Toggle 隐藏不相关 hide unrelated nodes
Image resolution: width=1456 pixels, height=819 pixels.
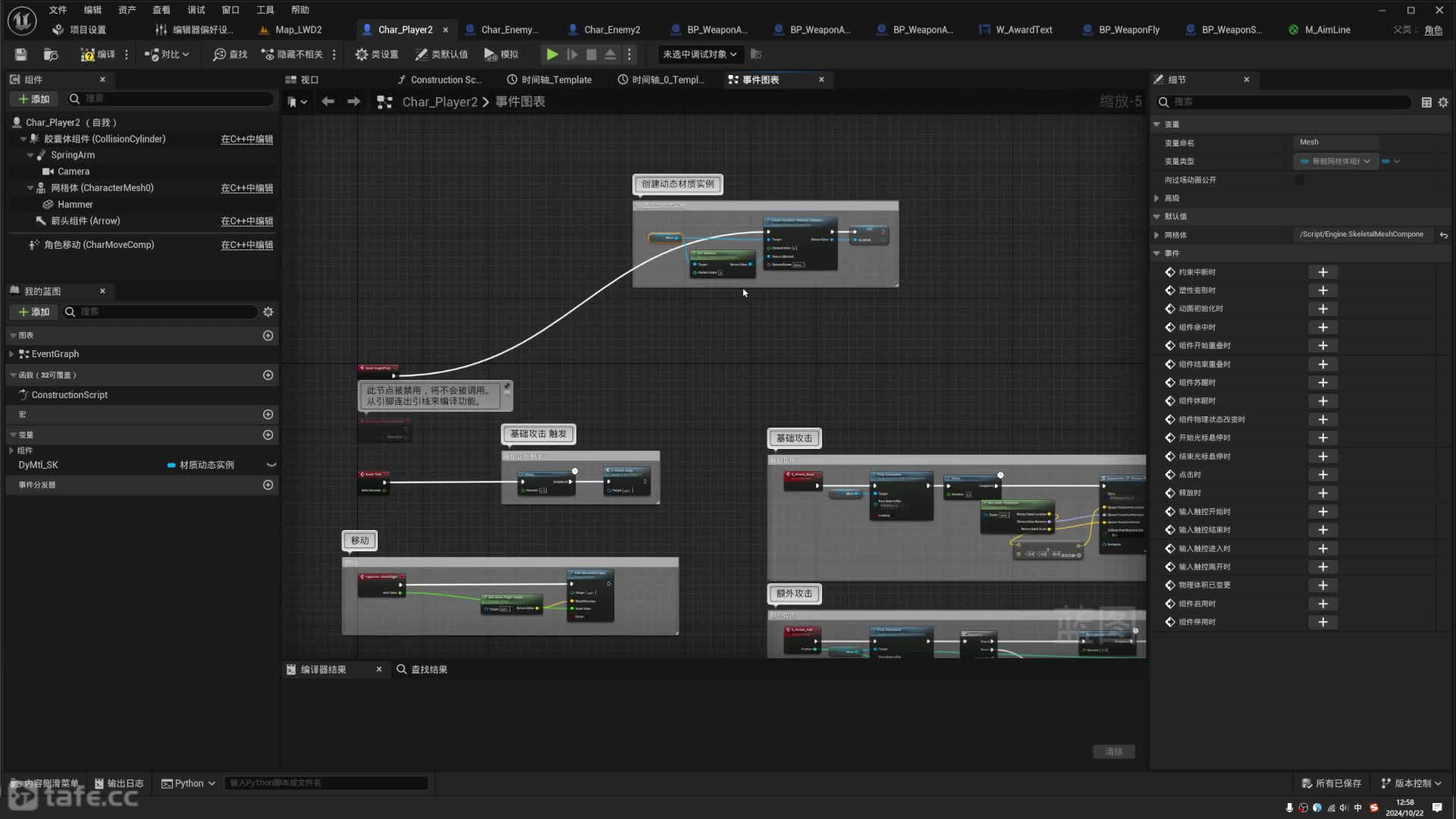(292, 54)
